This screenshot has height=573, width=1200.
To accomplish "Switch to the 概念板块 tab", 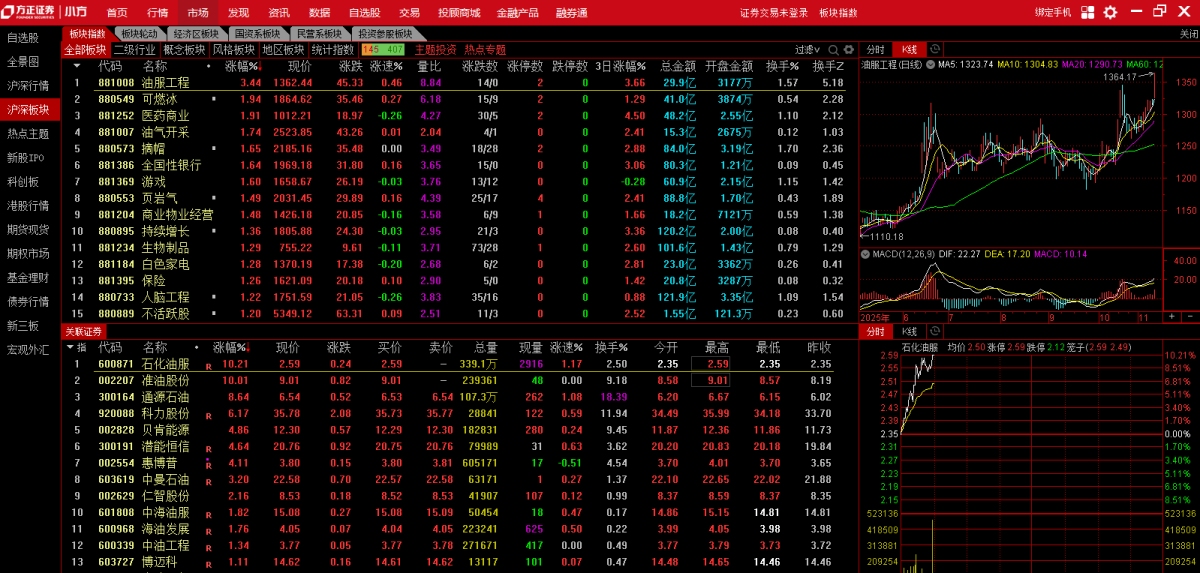I will (184, 49).
